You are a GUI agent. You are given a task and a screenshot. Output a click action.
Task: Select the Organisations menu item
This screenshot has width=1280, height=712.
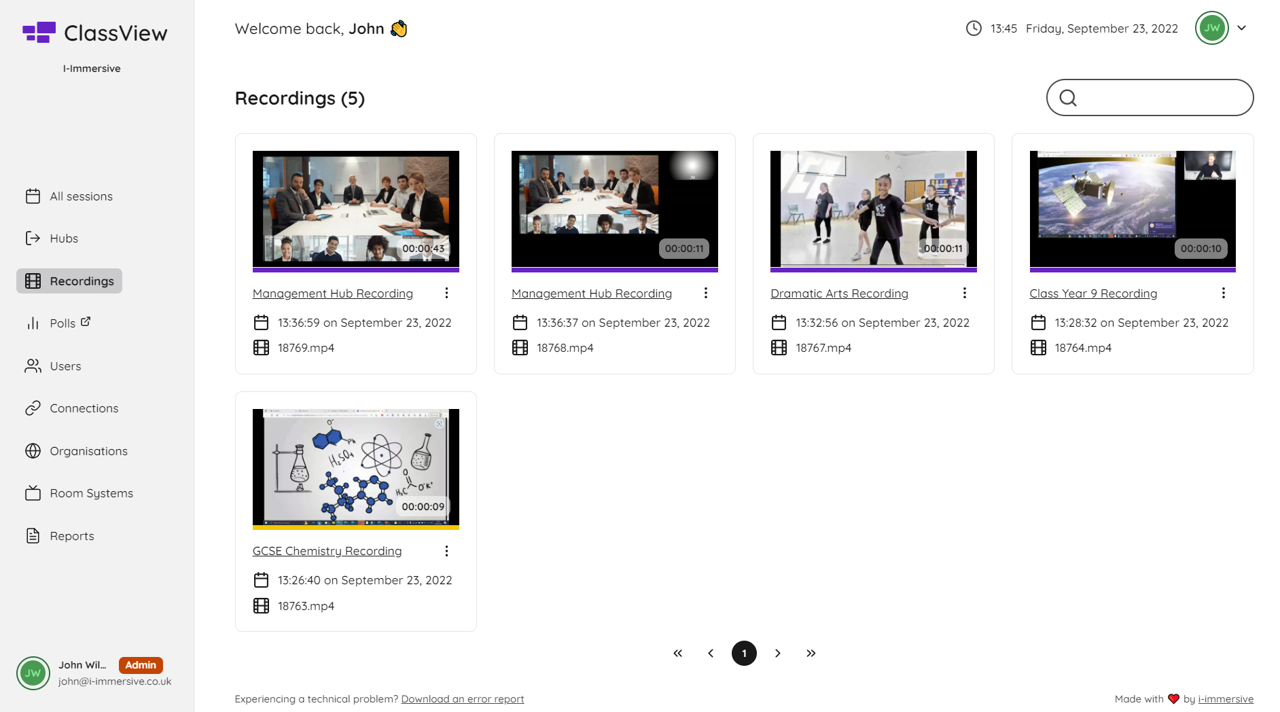click(x=88, y=451)
